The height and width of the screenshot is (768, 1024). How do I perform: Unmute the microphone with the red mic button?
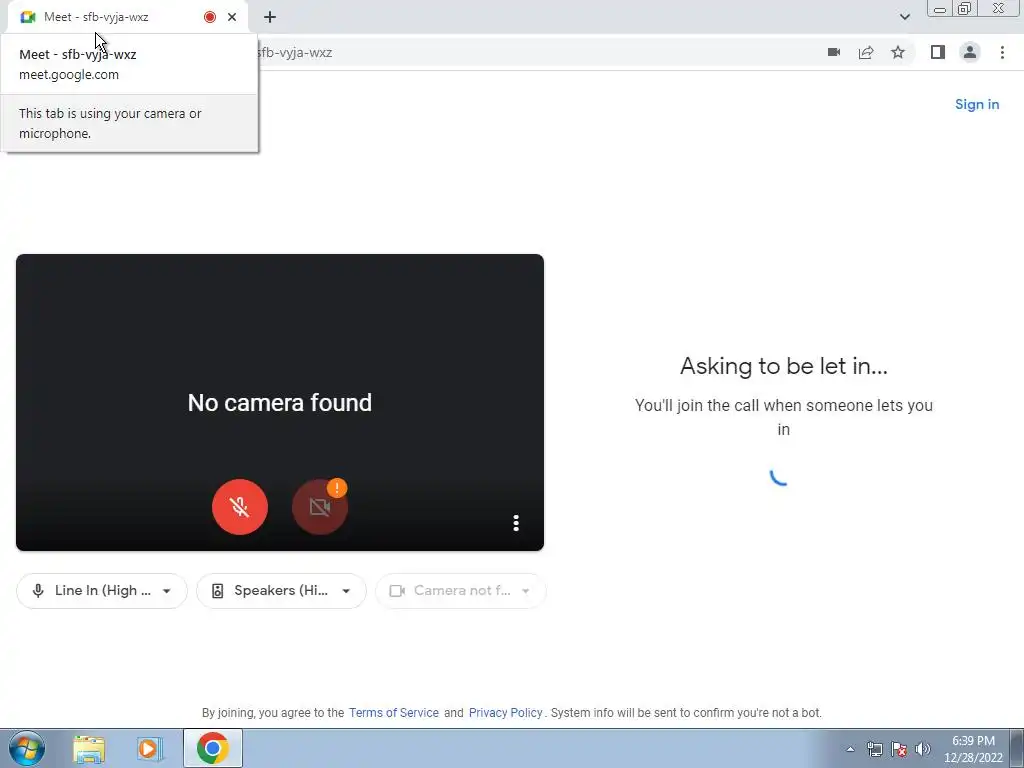pos(240,507)
